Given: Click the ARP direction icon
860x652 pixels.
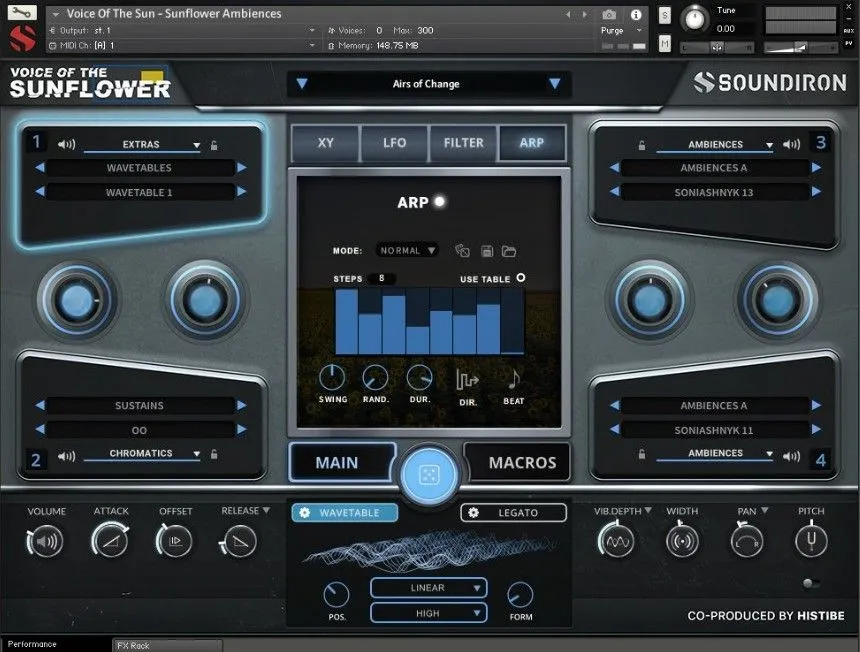Looking at the screenshot, I should [x=467, y=379].
